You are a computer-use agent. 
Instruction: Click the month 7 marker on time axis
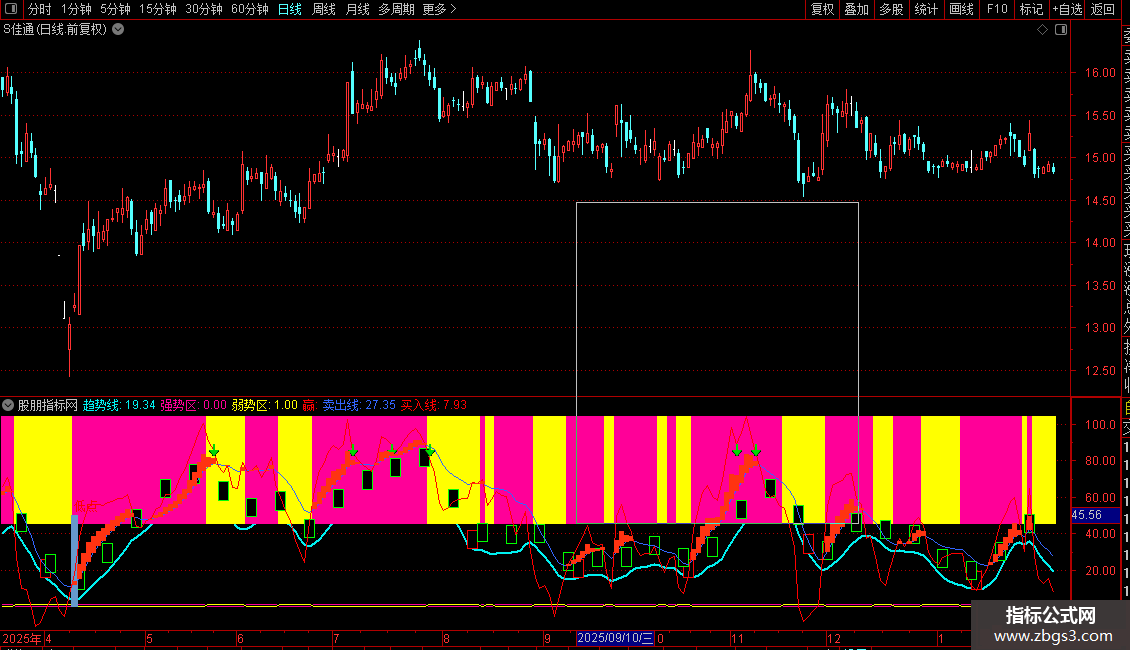tap(336, 638)
